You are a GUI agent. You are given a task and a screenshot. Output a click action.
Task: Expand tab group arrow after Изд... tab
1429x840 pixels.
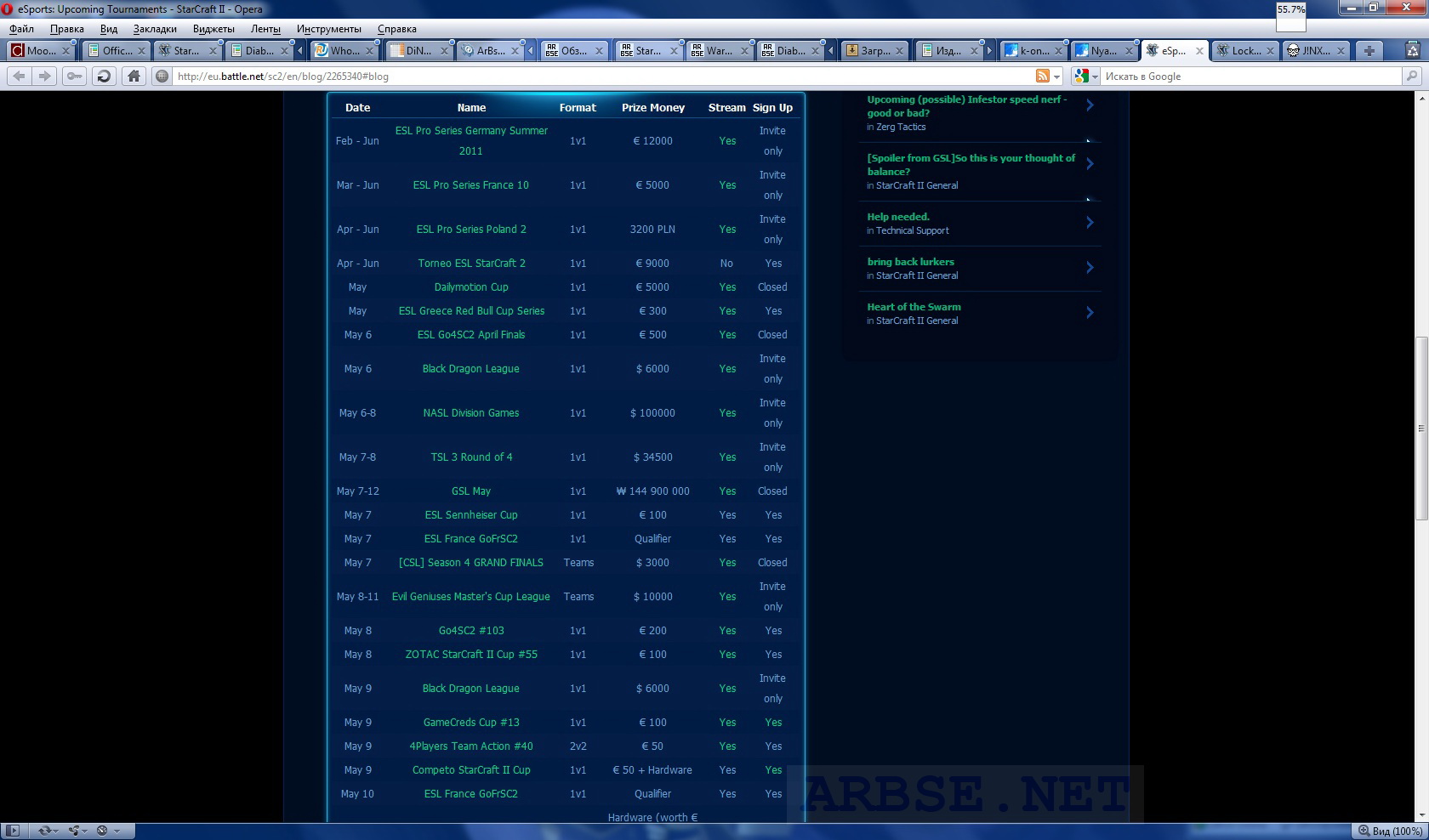[989, 51]
